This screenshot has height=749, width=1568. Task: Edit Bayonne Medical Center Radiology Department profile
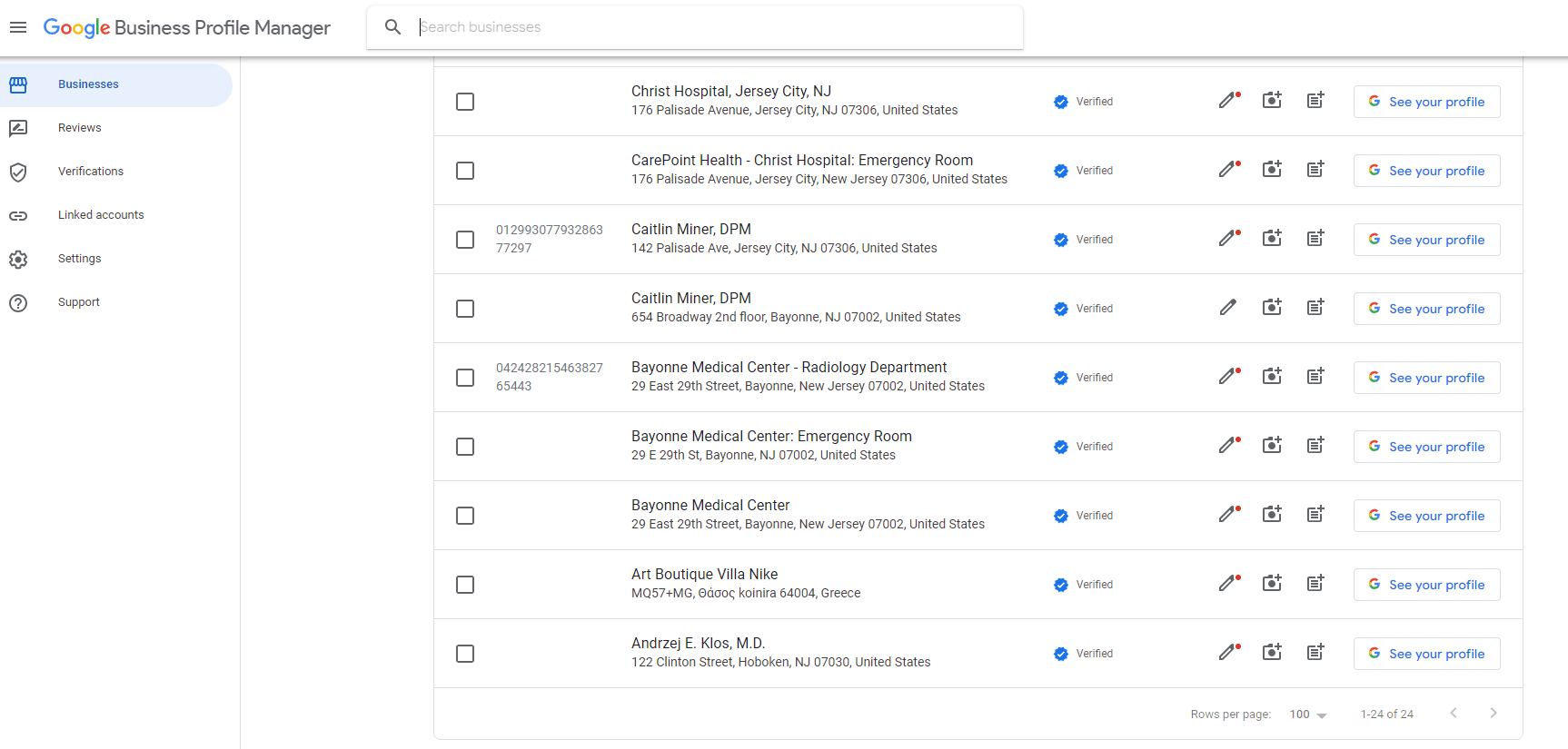pyautogui.click(x=1228, y=377)
